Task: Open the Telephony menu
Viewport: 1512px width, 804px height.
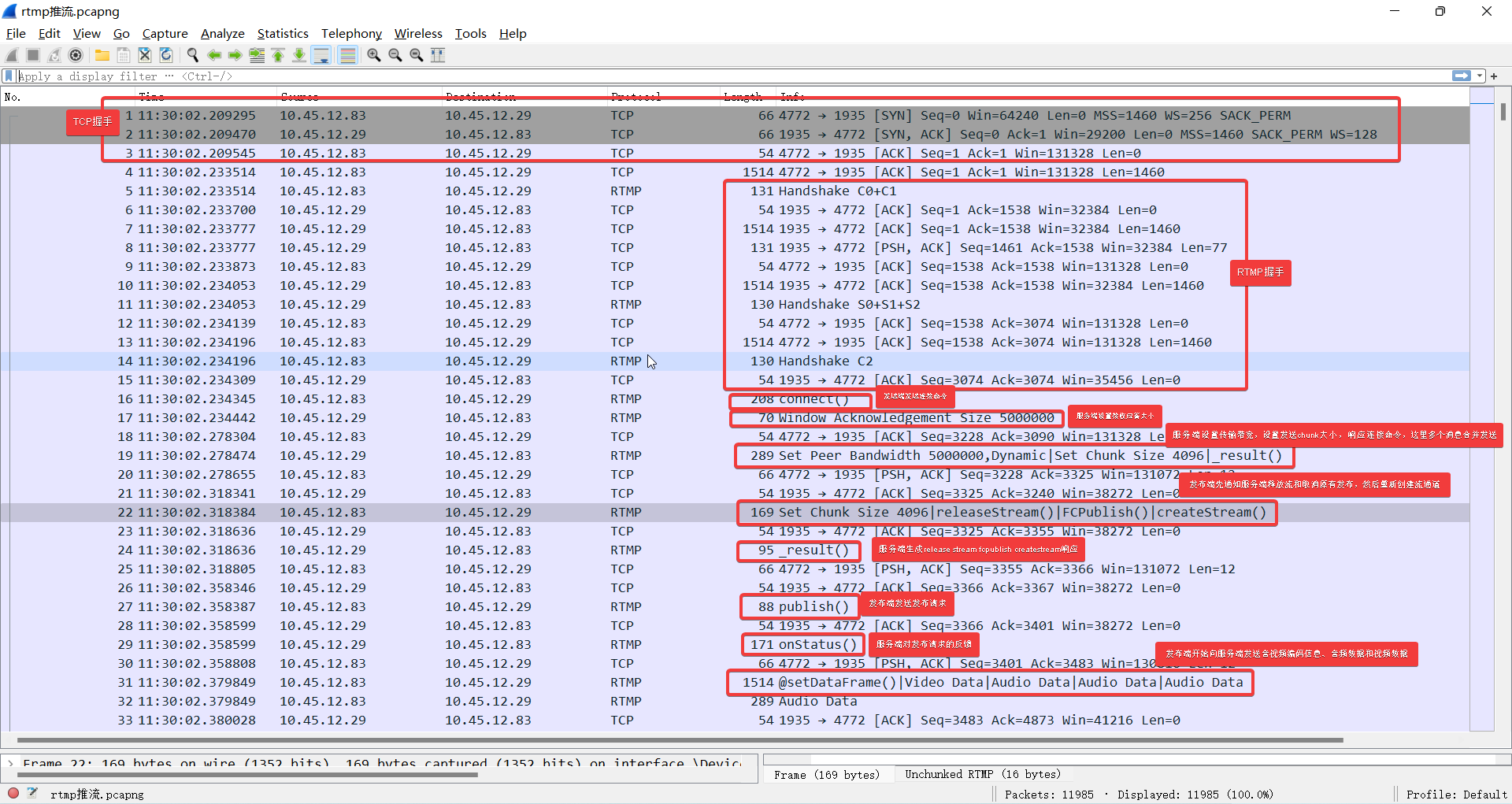Action: 351,34
